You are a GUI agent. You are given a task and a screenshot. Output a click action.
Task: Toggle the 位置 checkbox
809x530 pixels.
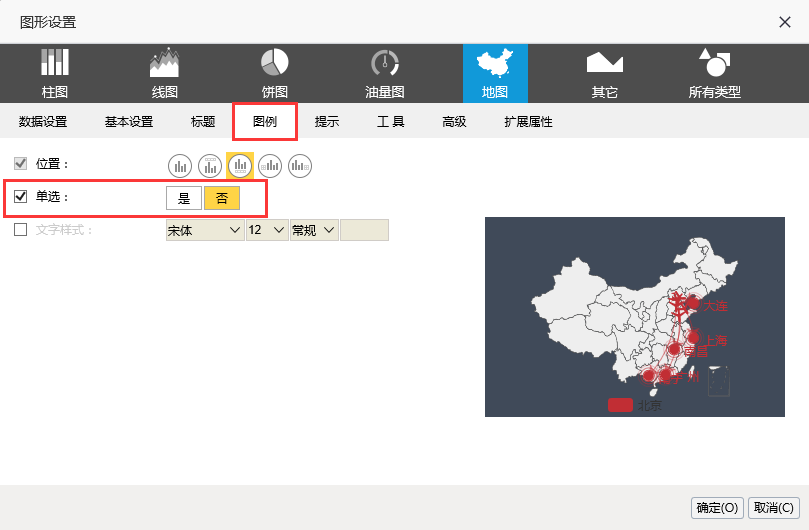click(20, 164)
